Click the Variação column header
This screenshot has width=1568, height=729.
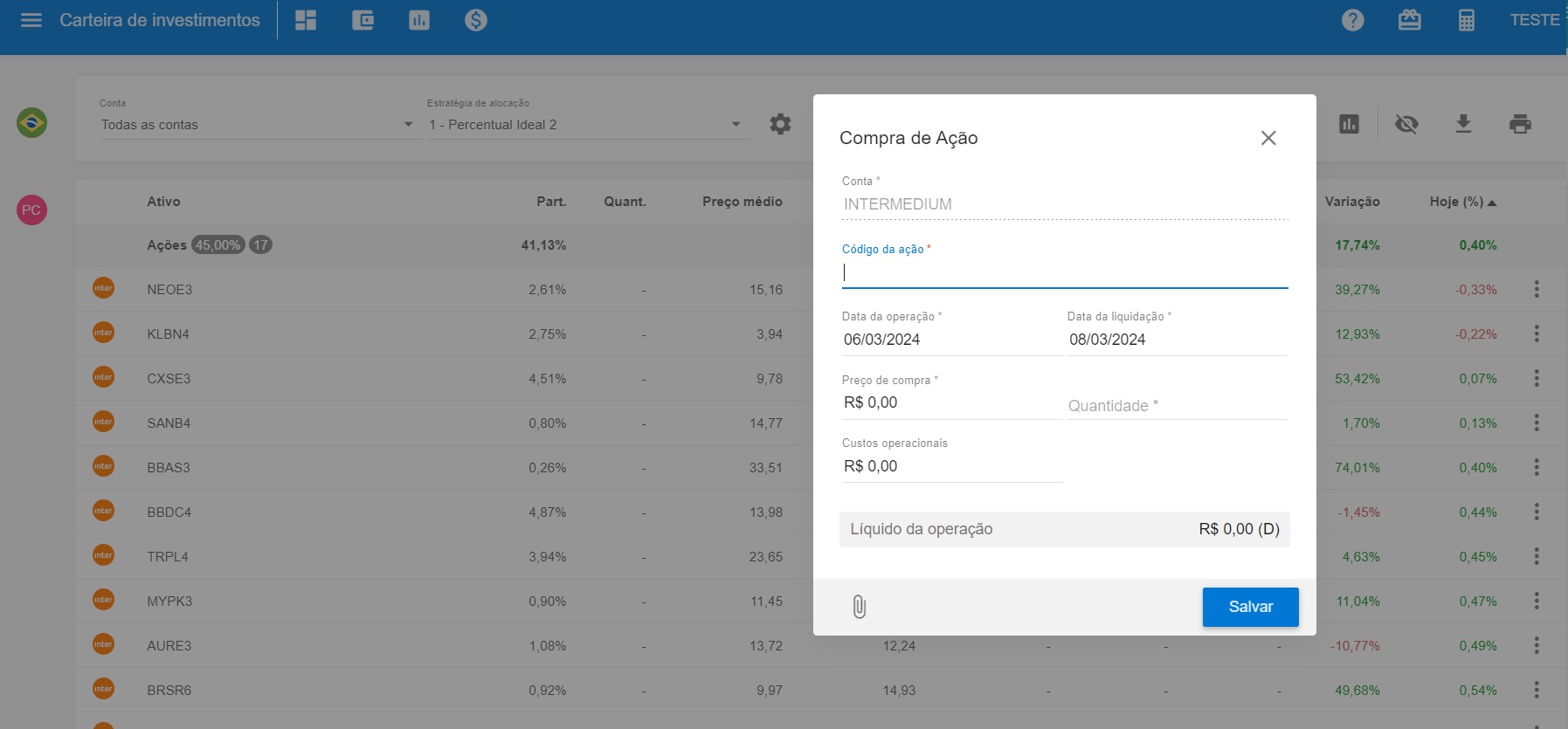pyautogui.click(x=1351, y=202)
